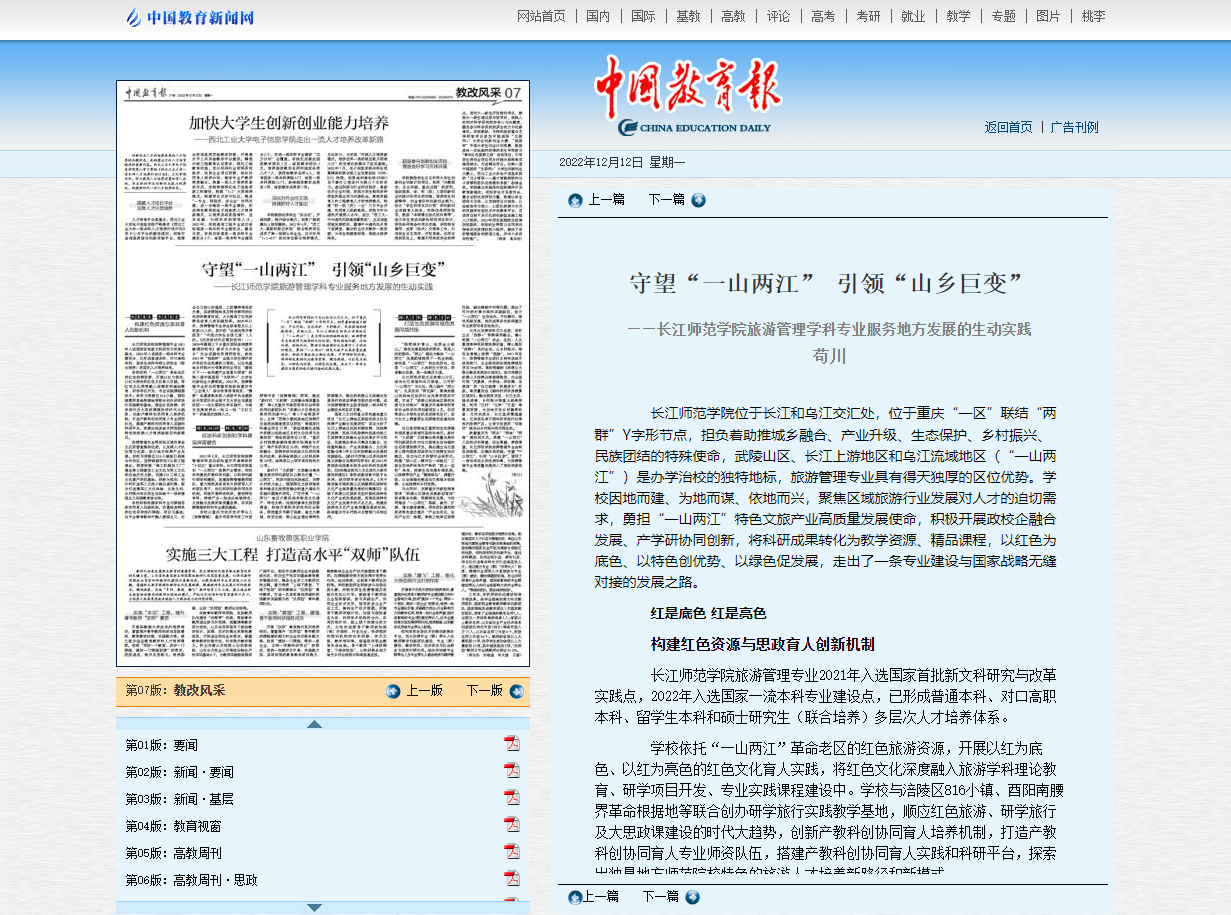Open 图片 in top navigation
1231x915 pixels.
click(x=1048, y=16)
